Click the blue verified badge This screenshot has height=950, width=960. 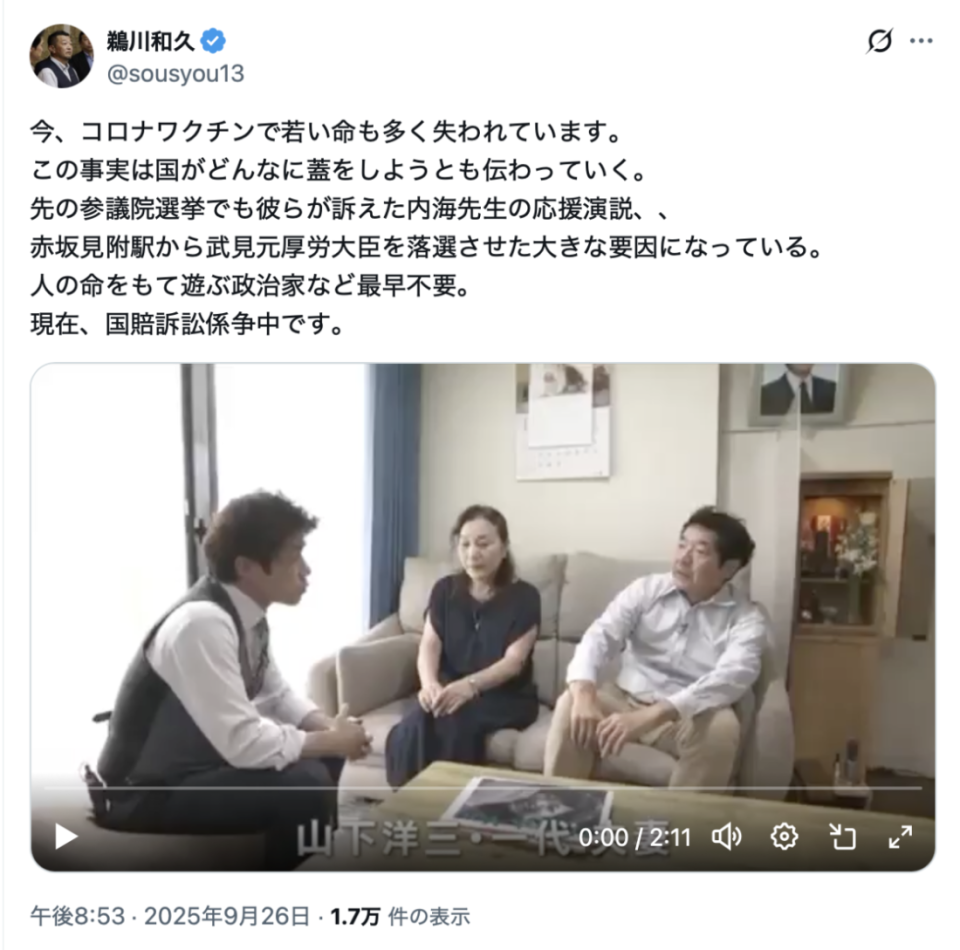213,41
